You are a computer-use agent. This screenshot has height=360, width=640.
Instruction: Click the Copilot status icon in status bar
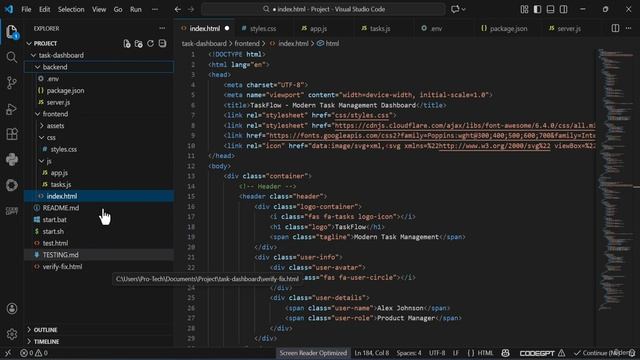click(x=505, y=353)
